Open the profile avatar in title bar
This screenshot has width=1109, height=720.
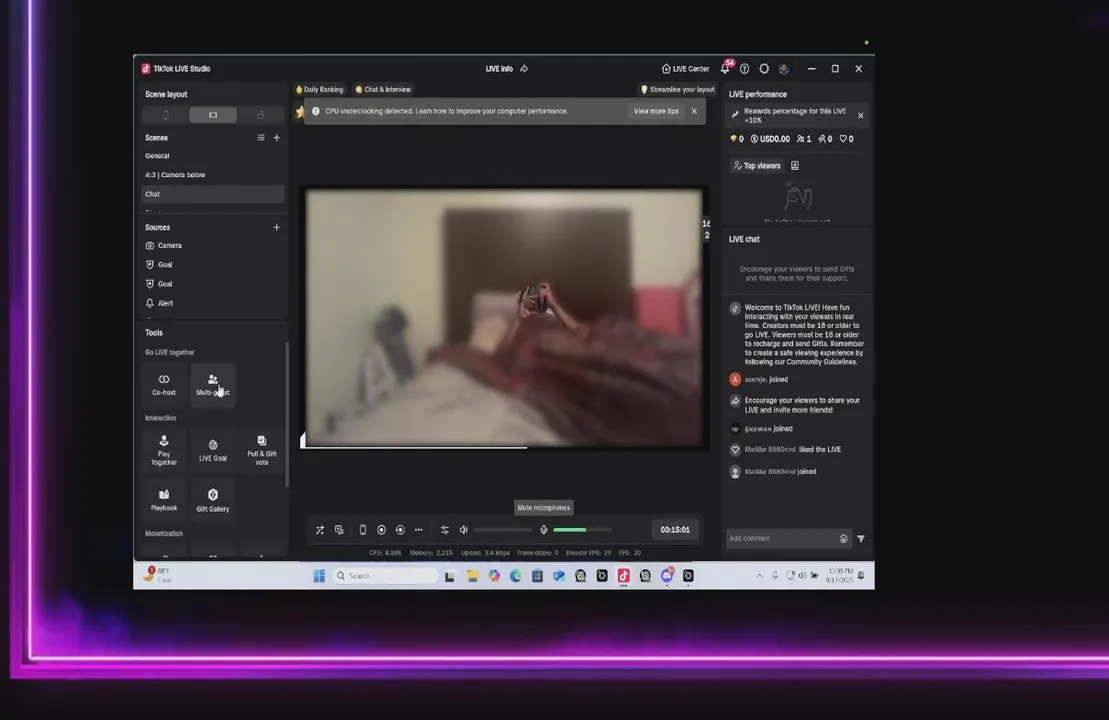click(784, 69)
